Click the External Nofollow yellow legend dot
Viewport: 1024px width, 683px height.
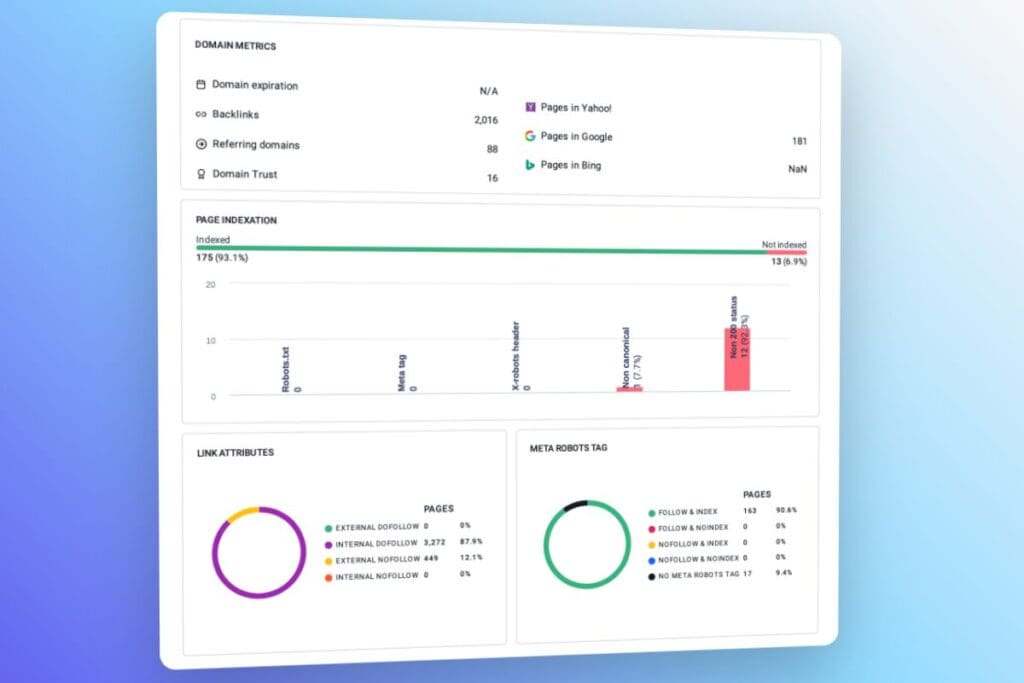pyautogui.click(x=328, y=558)
